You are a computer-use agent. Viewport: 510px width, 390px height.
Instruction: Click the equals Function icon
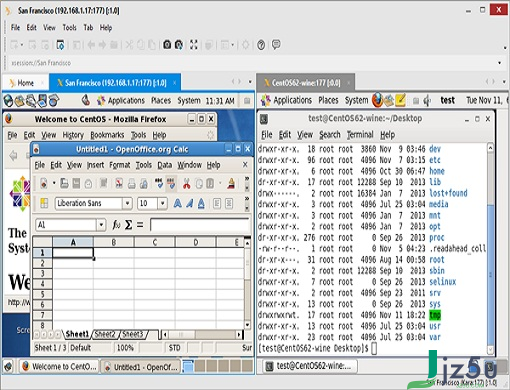pos(140,225)
